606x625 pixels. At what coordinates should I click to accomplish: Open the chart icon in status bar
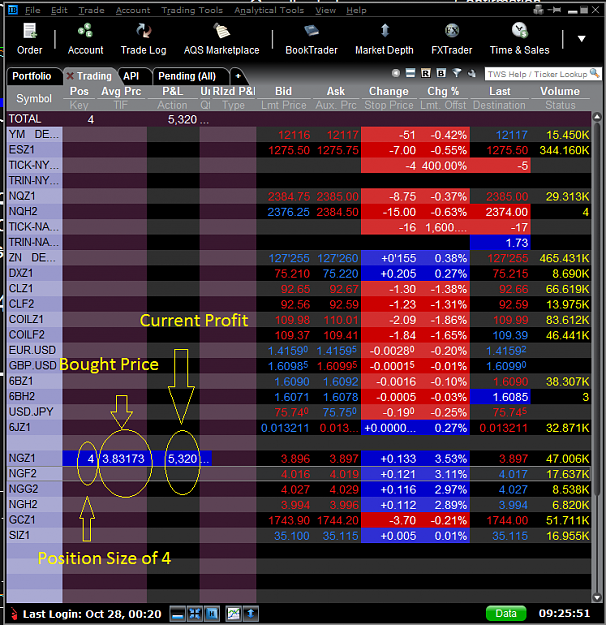234,614
